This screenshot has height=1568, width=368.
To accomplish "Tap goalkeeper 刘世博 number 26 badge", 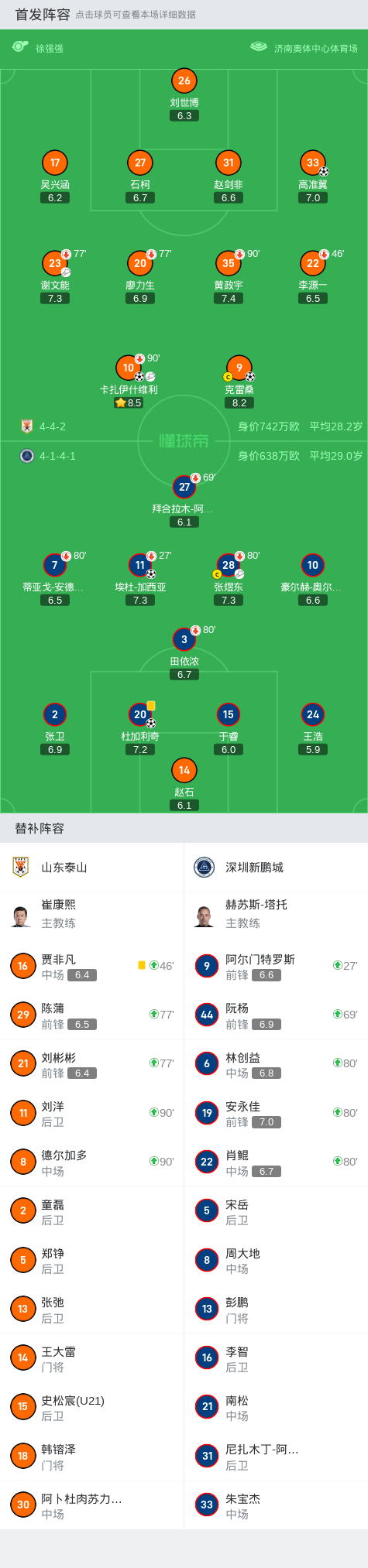I will tap(184, 80).
